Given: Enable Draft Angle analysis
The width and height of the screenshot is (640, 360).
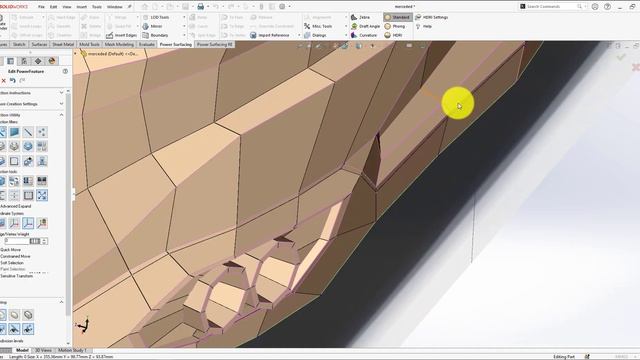Looking at the screenshot, I should pyautogui.click(x=365, y=26).
